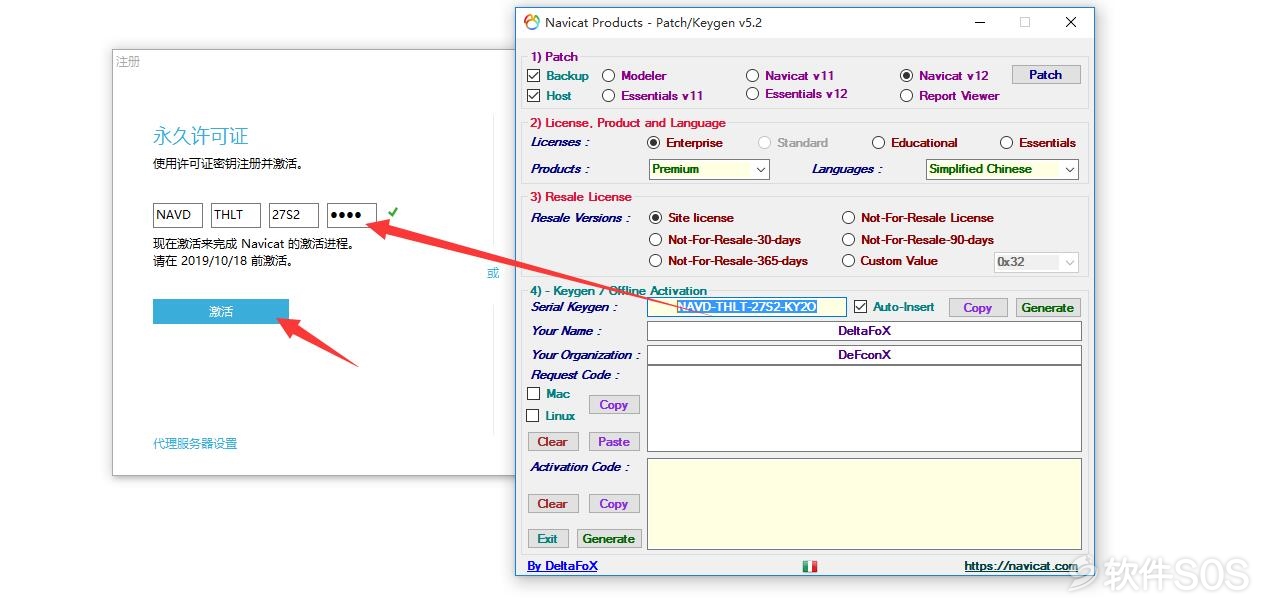Viewport: 1267px width, 603px height.
Task: Select Essentials v12 patch option
Action: click(x=752, y=94)
